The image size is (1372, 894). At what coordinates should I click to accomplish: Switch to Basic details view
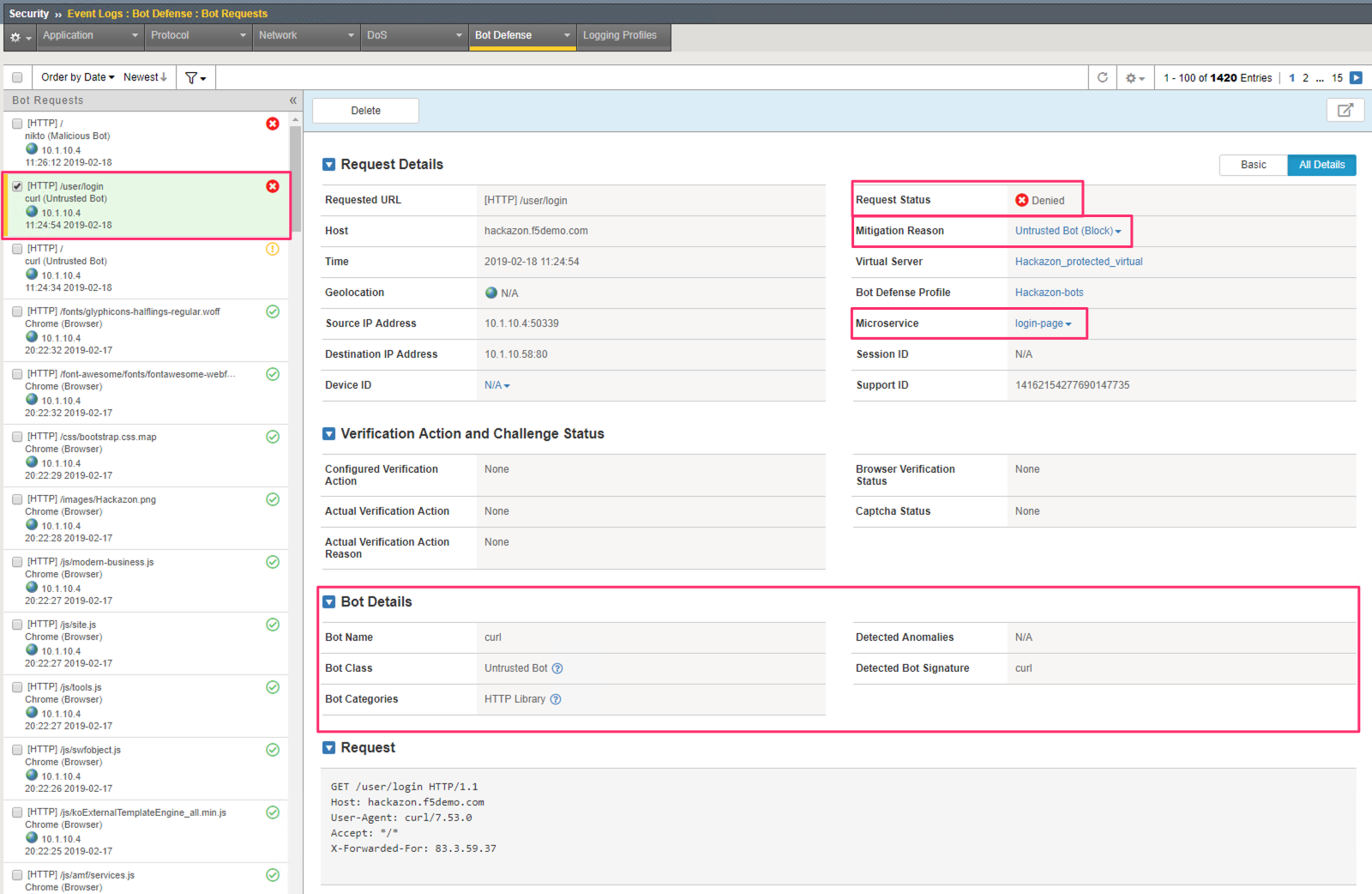point(1253,165)
